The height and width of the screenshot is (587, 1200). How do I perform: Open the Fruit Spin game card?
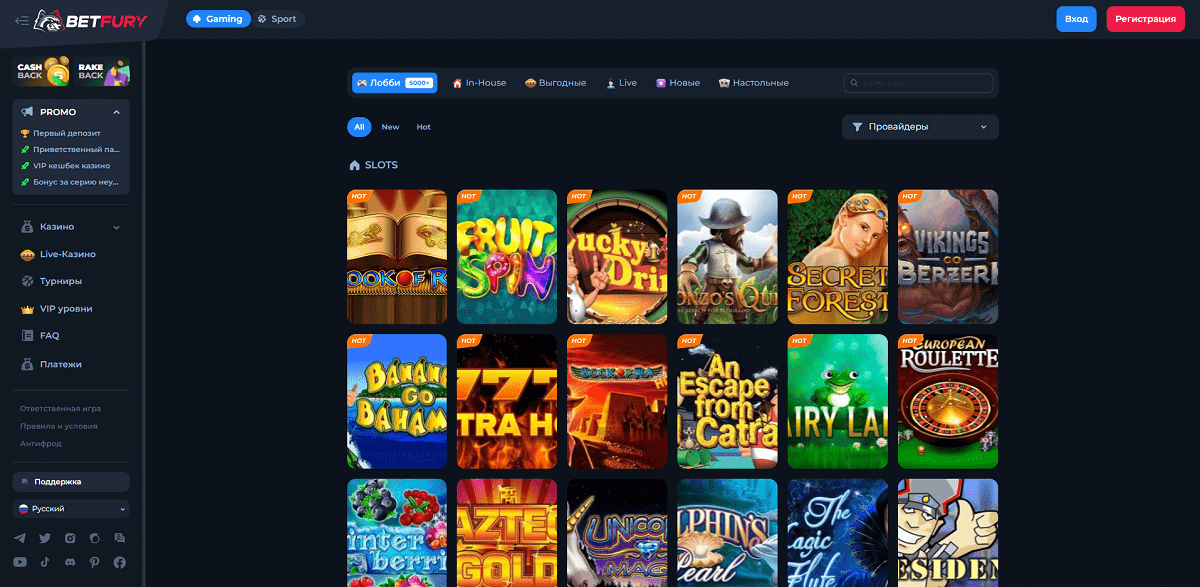tap(507, 257)
